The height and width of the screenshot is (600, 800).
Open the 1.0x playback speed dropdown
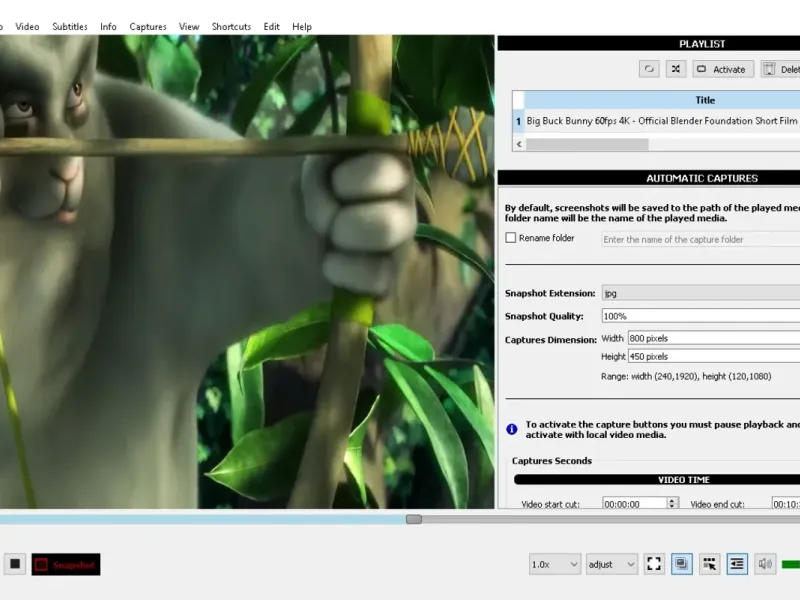555,564
